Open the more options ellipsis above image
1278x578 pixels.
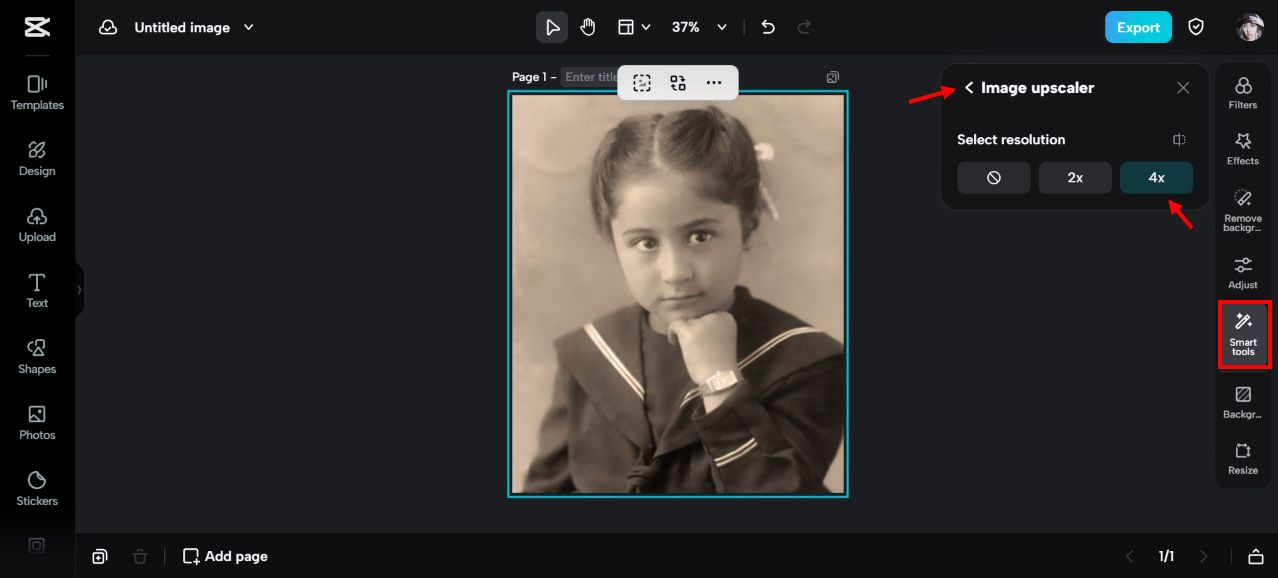click(x=714, y=83)
